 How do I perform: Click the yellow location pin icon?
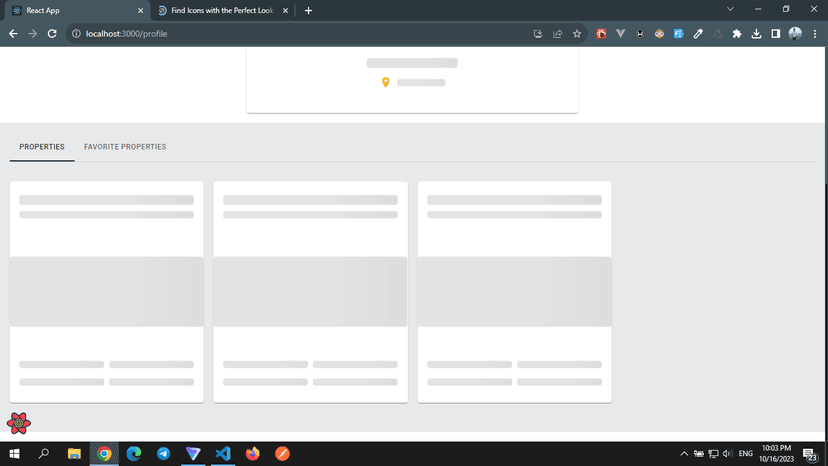point(386,82)
